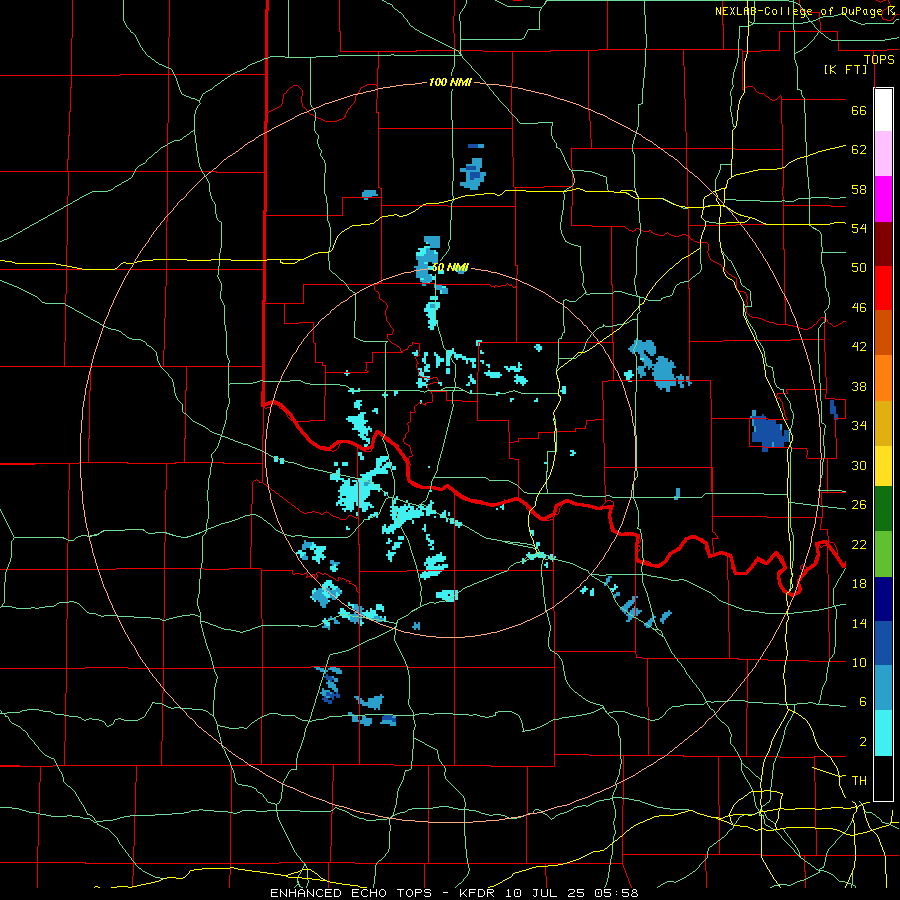Click the 100 NMI range ring label
Screen dimensions: 900x900
pos(450,83)
